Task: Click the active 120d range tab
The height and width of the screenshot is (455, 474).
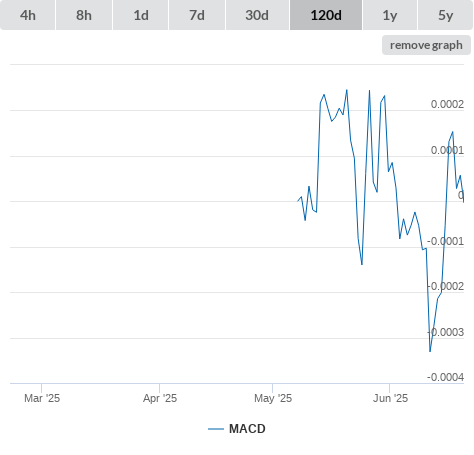Action: tap(326, 15)
